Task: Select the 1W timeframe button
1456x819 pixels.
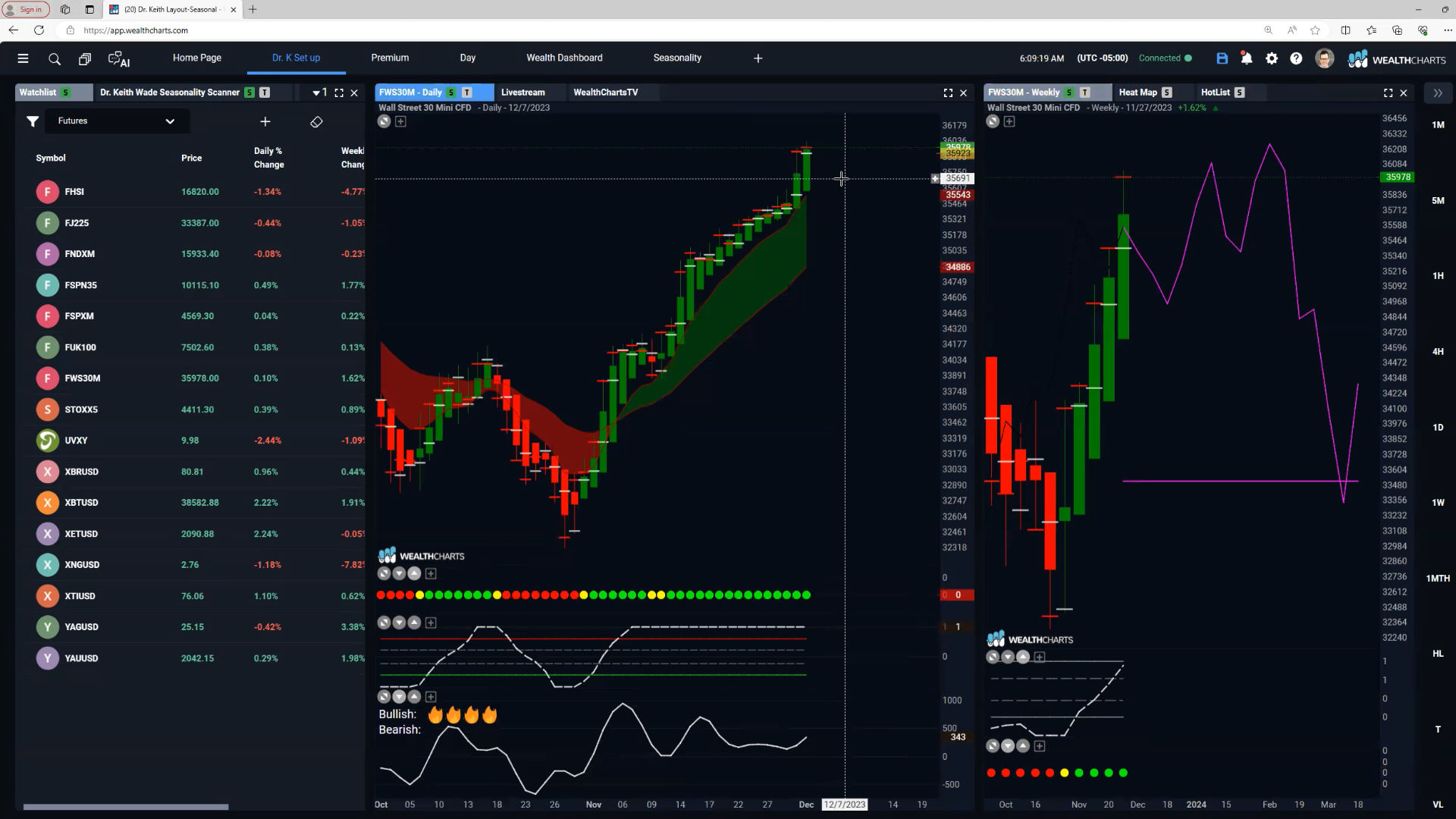Action: coord(1438,503)
